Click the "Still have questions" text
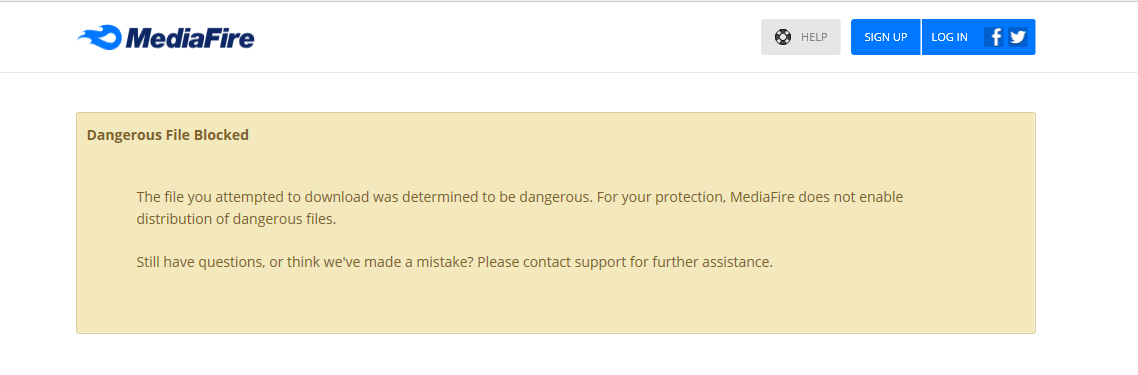Screen dimensions: 1138x375 tap(200, 262)
